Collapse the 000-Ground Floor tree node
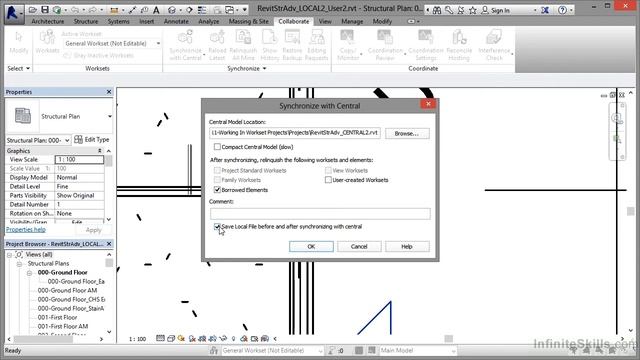This screenshot has width=640, height=360. pos(29,273)
